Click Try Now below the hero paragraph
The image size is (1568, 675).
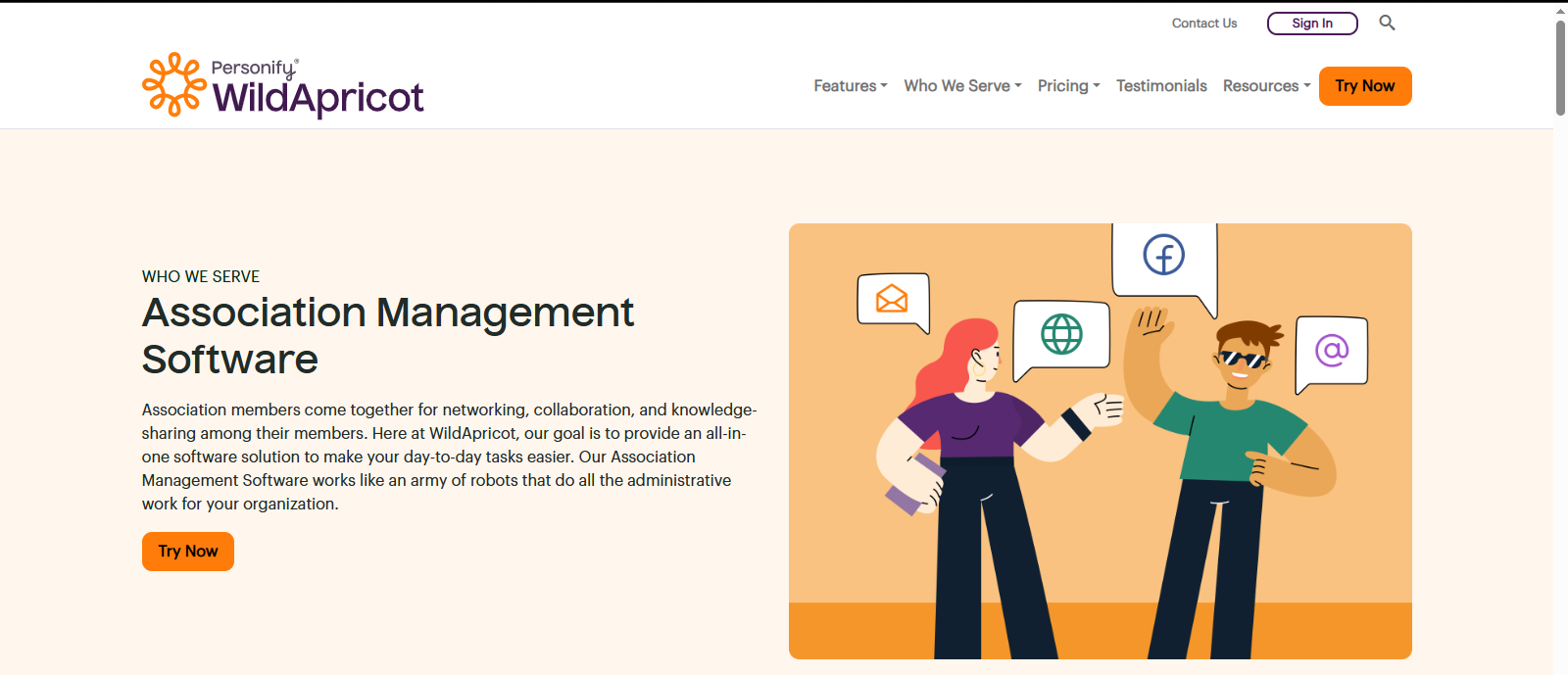[188, 552]
